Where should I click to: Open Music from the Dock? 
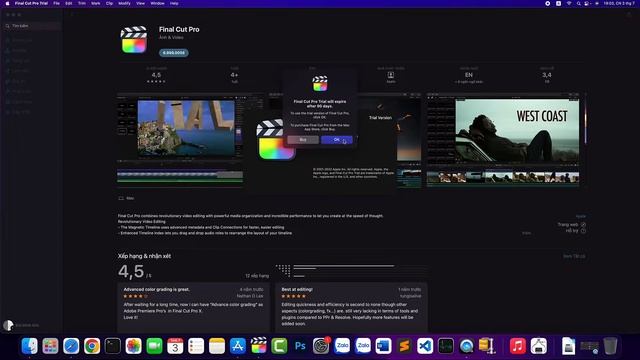click(518, 346)
